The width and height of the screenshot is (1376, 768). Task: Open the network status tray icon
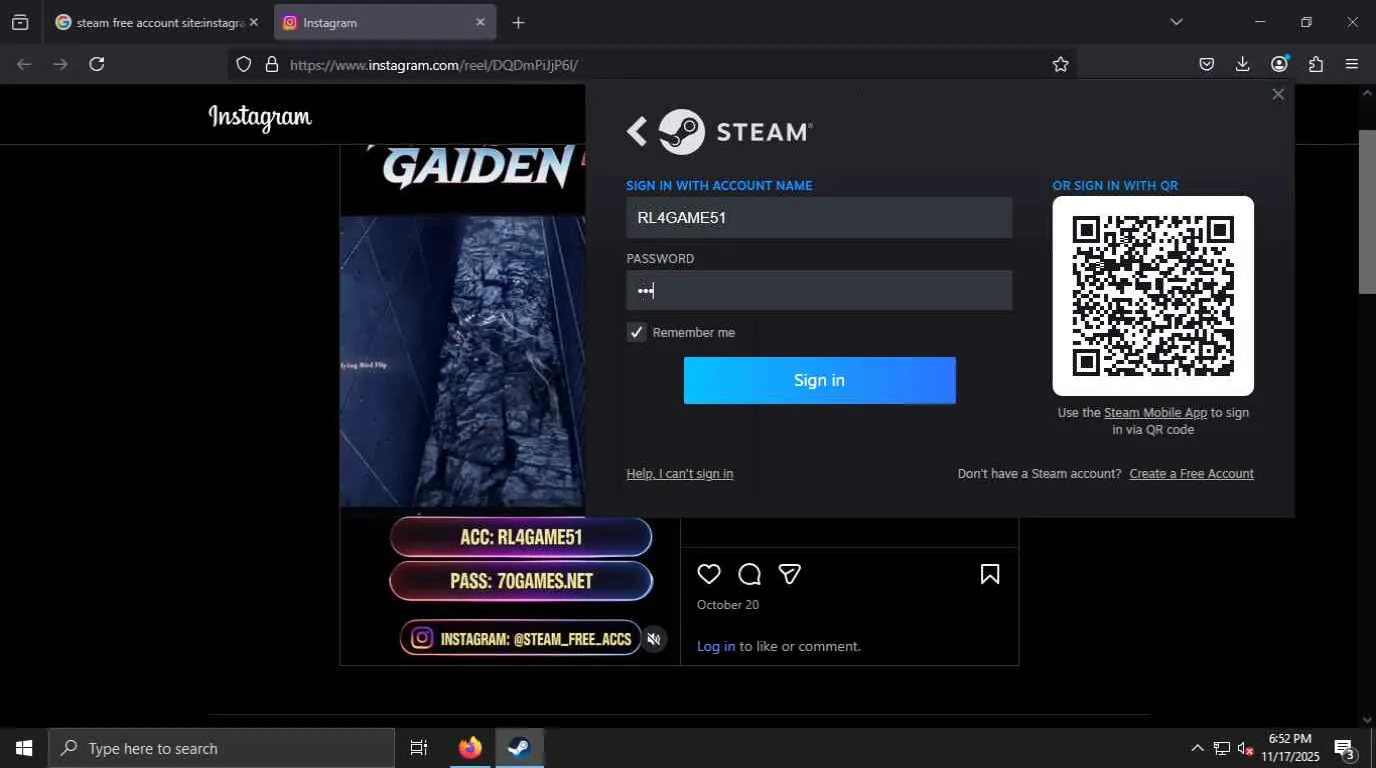(x=1221, y=748)
